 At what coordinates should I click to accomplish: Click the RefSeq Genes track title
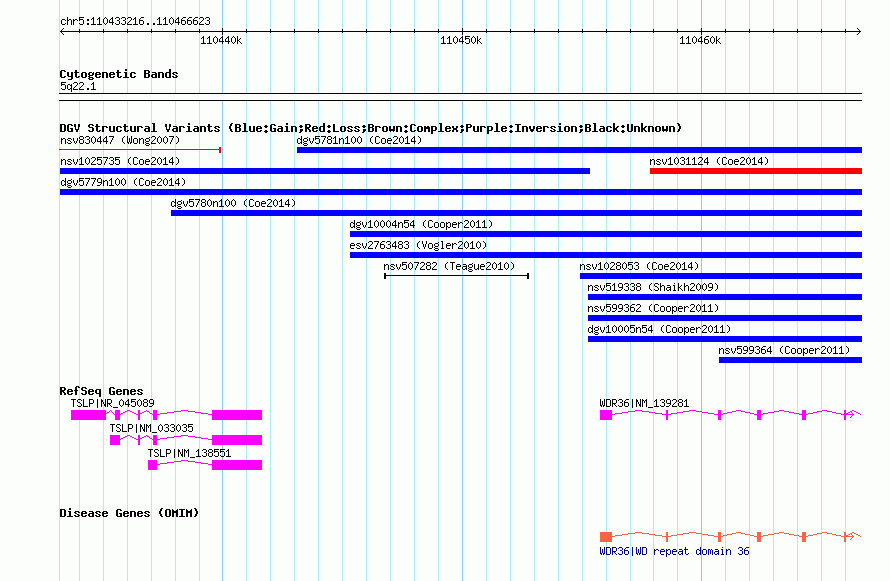tap(102, 391)
